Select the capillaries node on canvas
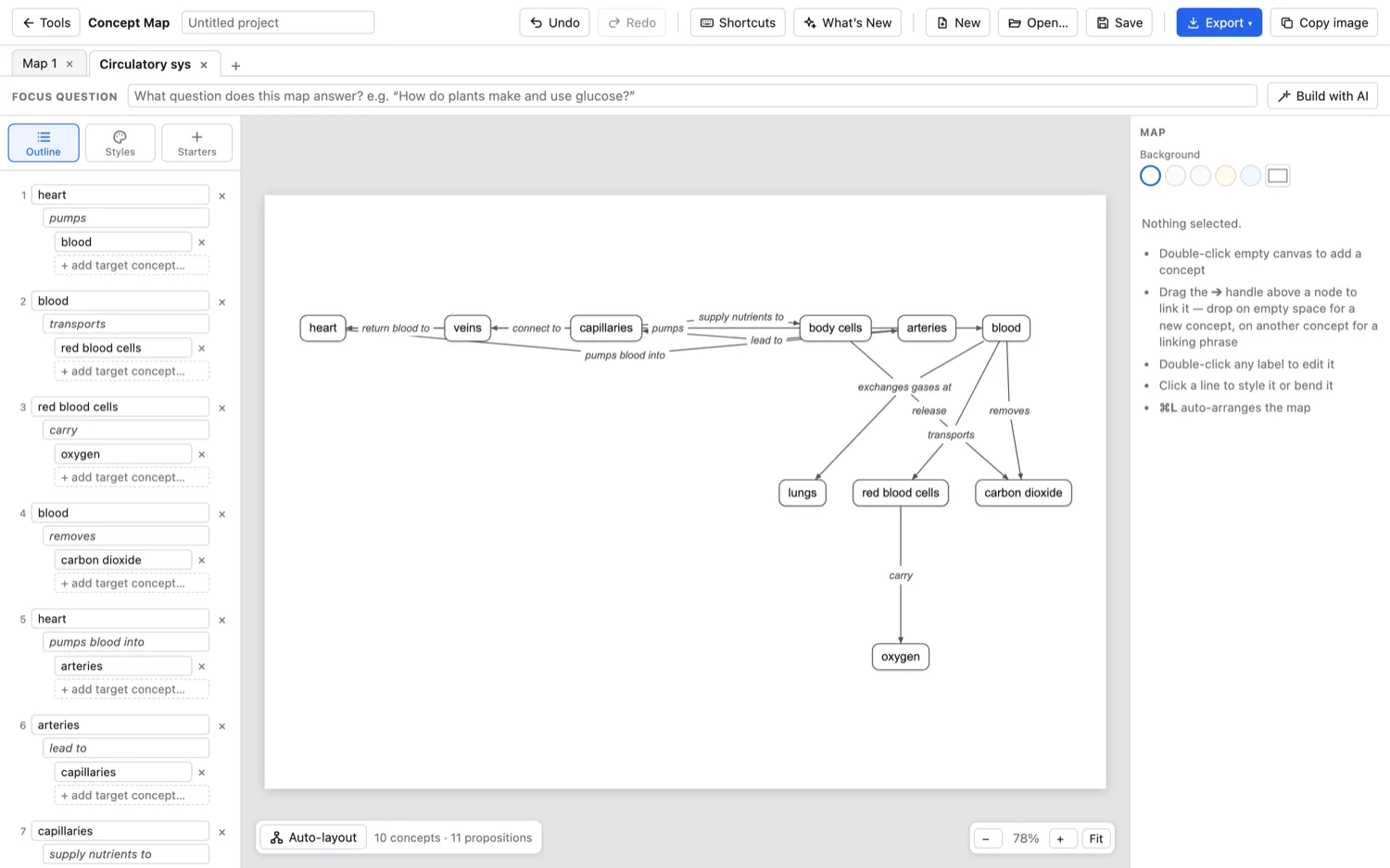The image size is (1390, 868). point(606,328)
